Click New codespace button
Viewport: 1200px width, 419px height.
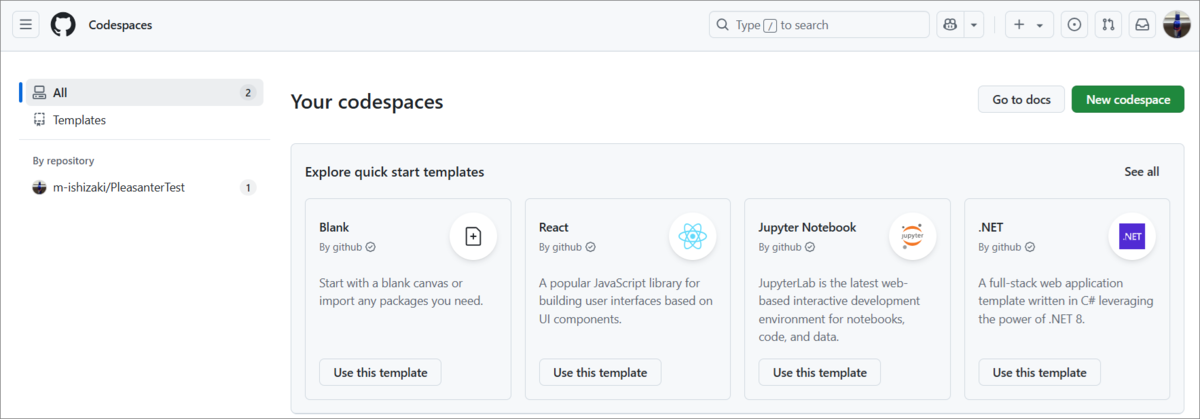pyautogui.click(x=1128, y=99)
